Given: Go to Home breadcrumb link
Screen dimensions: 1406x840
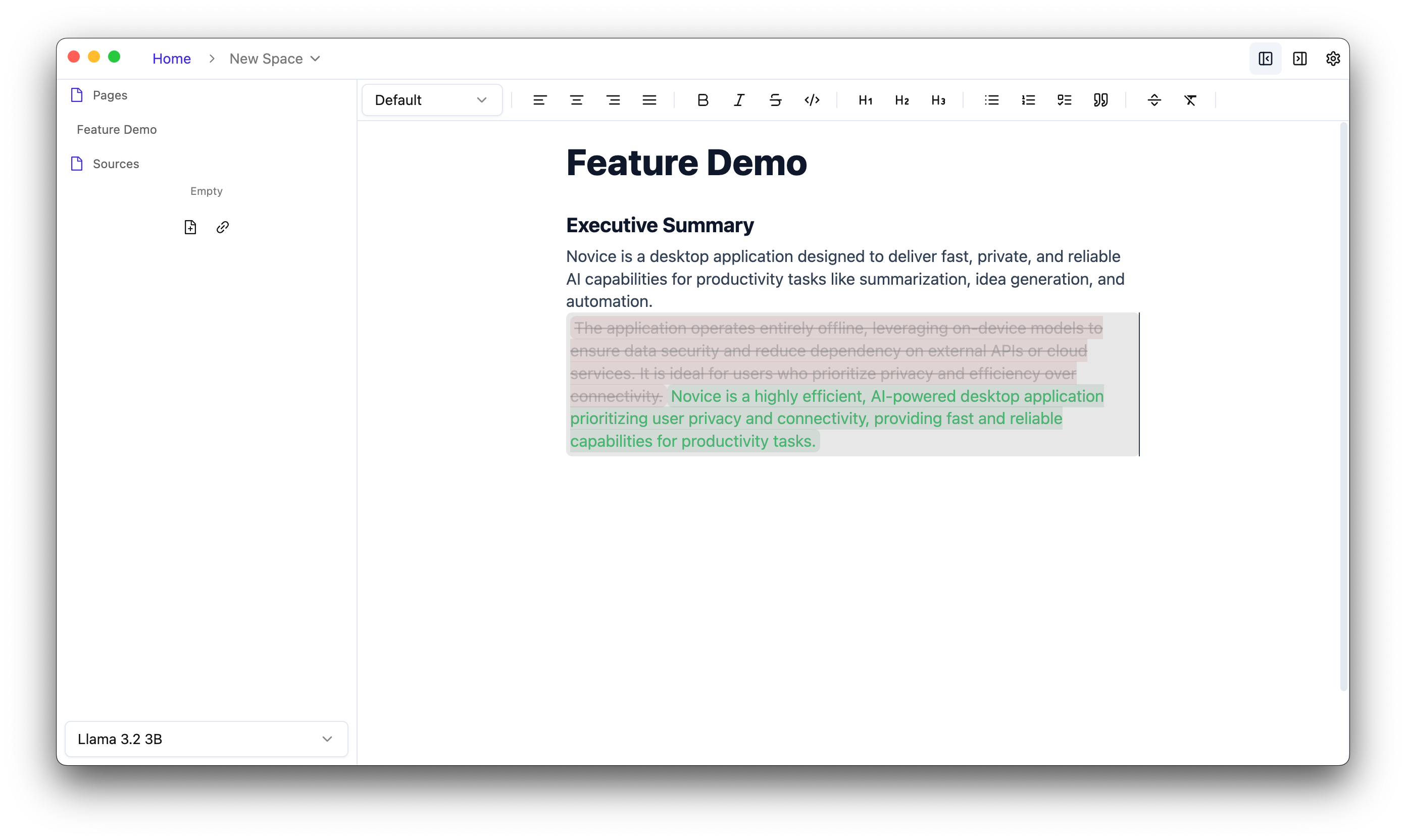Looking at the screenshot, I should [171, 58].
